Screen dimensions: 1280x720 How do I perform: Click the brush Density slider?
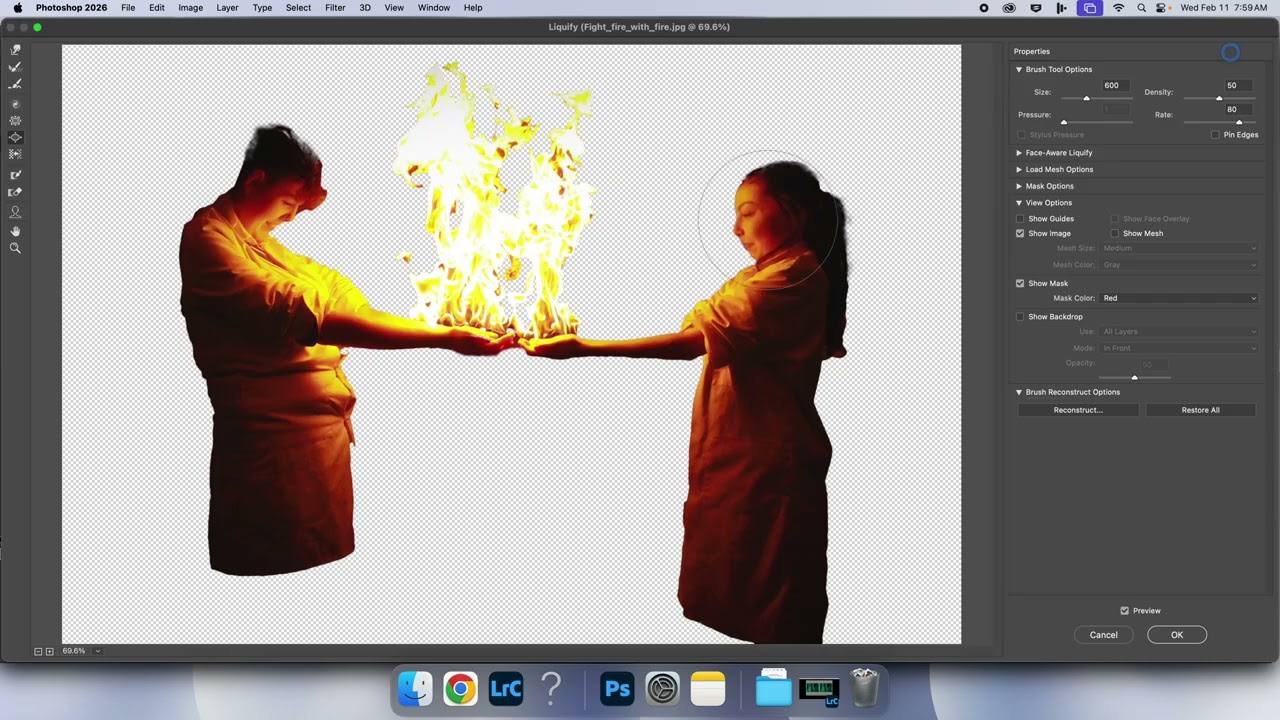point(1219,98)
